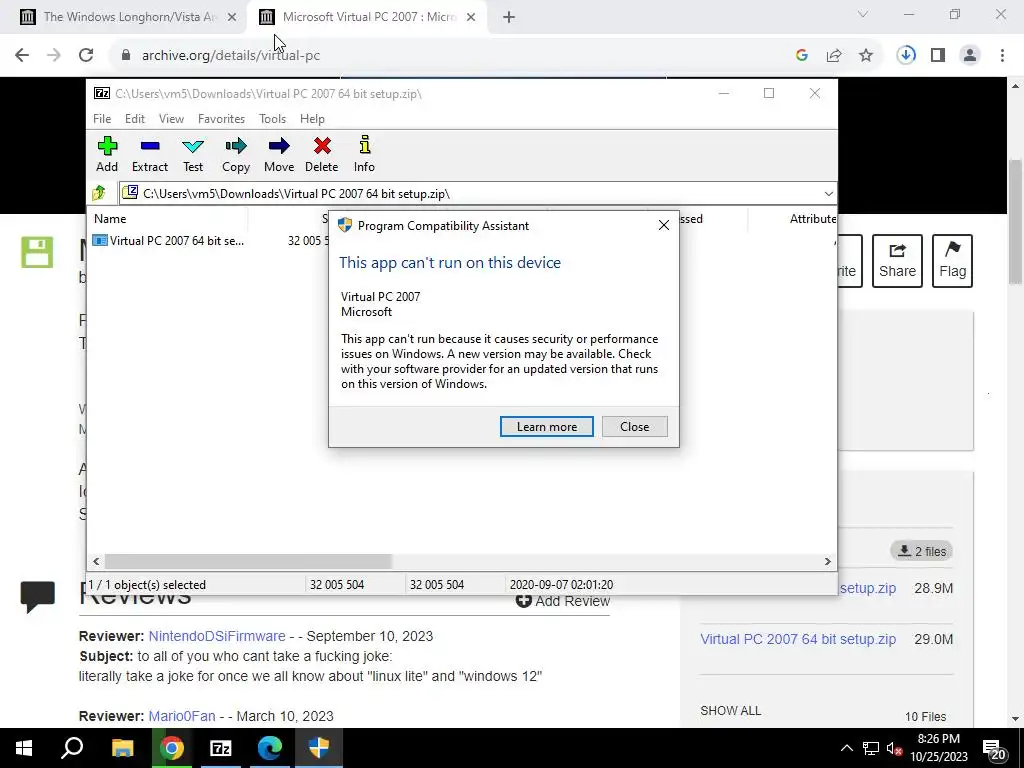The width and height of the screenshot is (1024, 768).
Task: Select the Copy tool in 7-Zip
Action: point(236,154)
